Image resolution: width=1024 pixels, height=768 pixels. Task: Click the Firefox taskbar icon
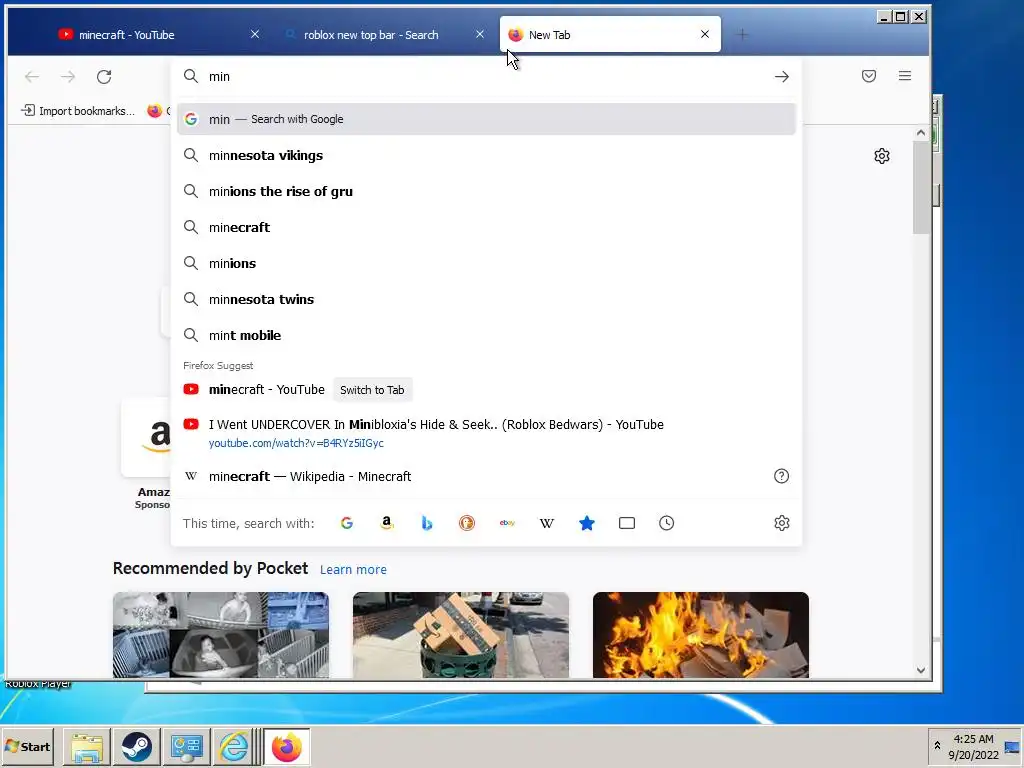pos(287,746)
